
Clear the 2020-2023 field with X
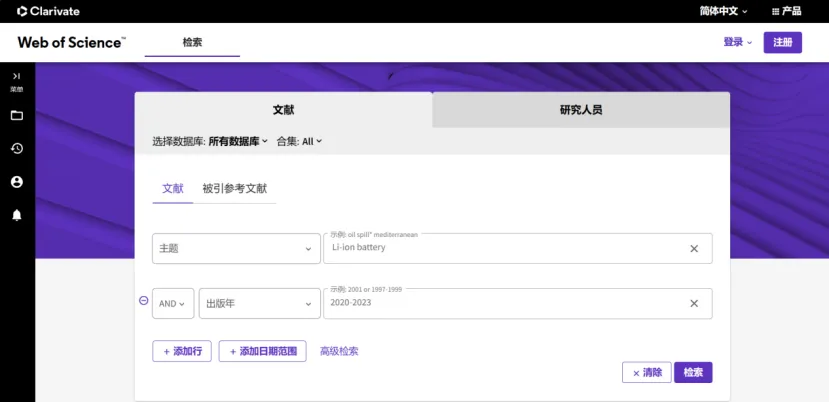pyautogui.click(x=694, y=304)
